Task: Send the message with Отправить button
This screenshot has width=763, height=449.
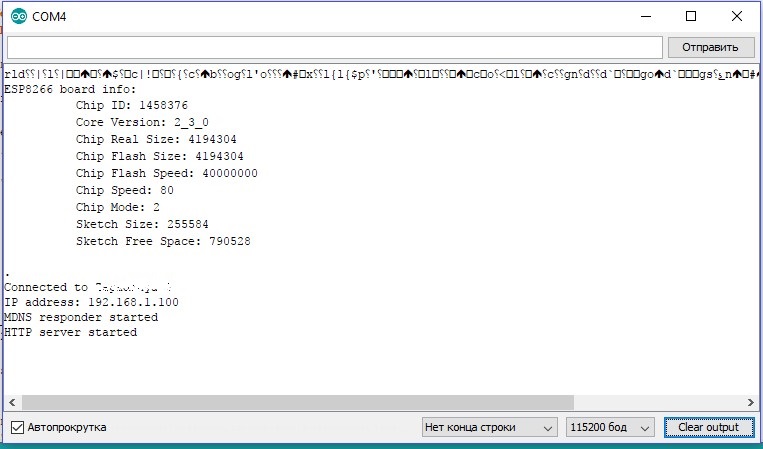Action: [x=710, y=47]
